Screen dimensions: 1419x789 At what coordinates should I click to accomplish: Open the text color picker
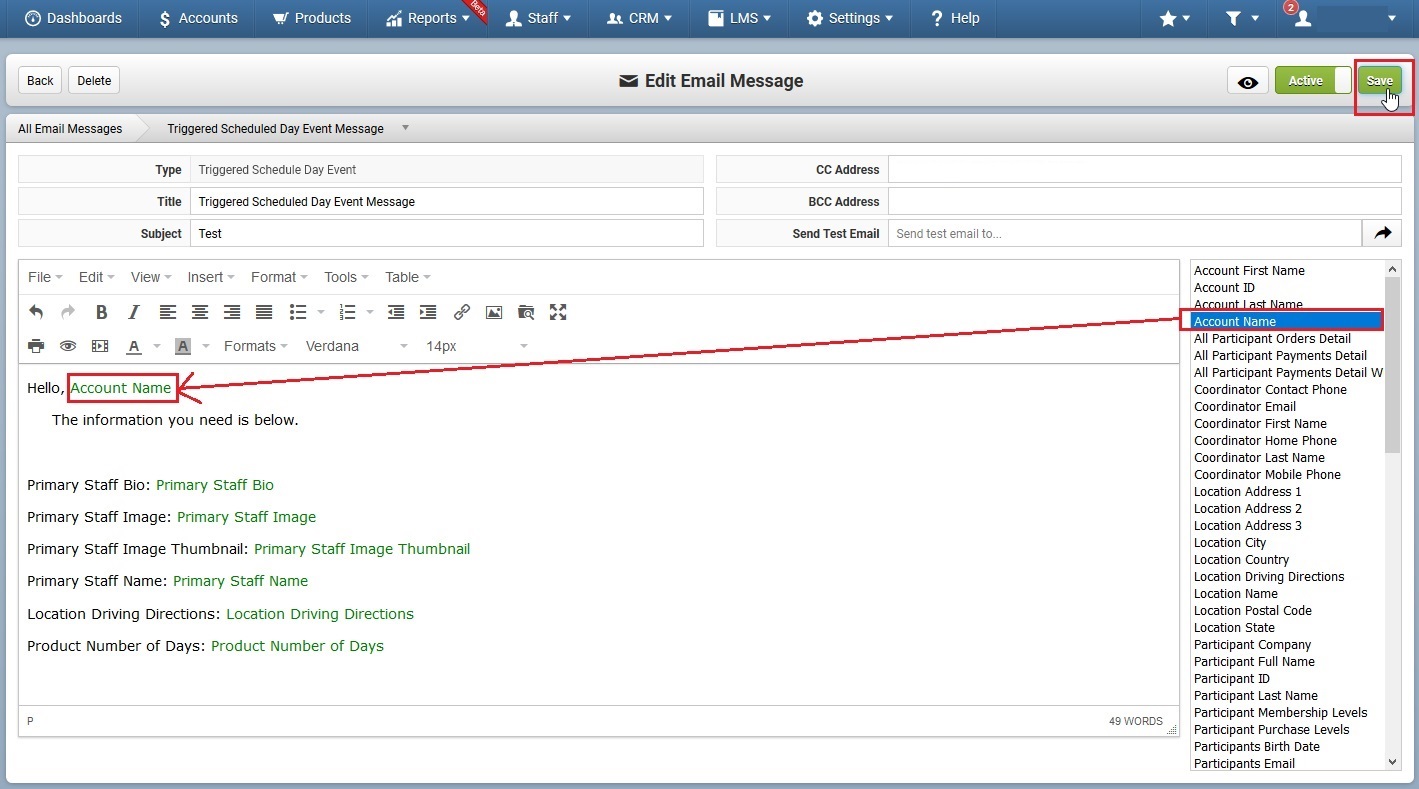click(x=134, y=346)
